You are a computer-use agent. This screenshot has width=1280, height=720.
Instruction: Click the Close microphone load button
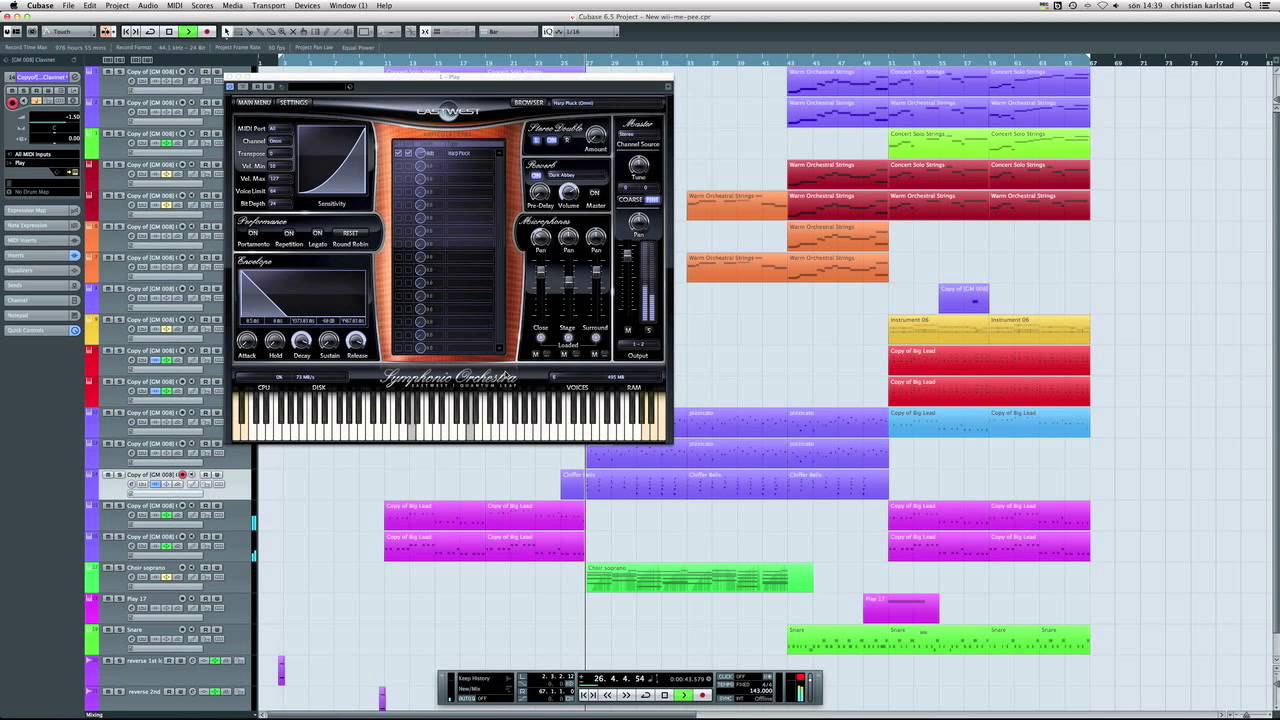[541, 337]
